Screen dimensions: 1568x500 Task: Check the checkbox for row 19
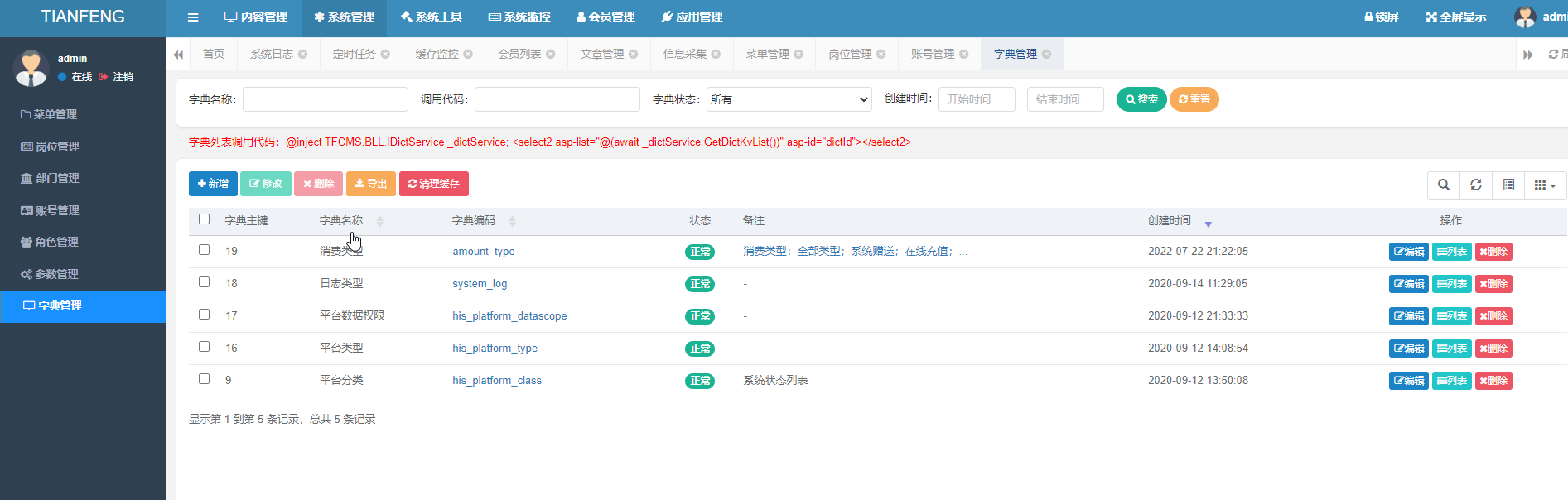pyautogui.click(x=205, y=250)
